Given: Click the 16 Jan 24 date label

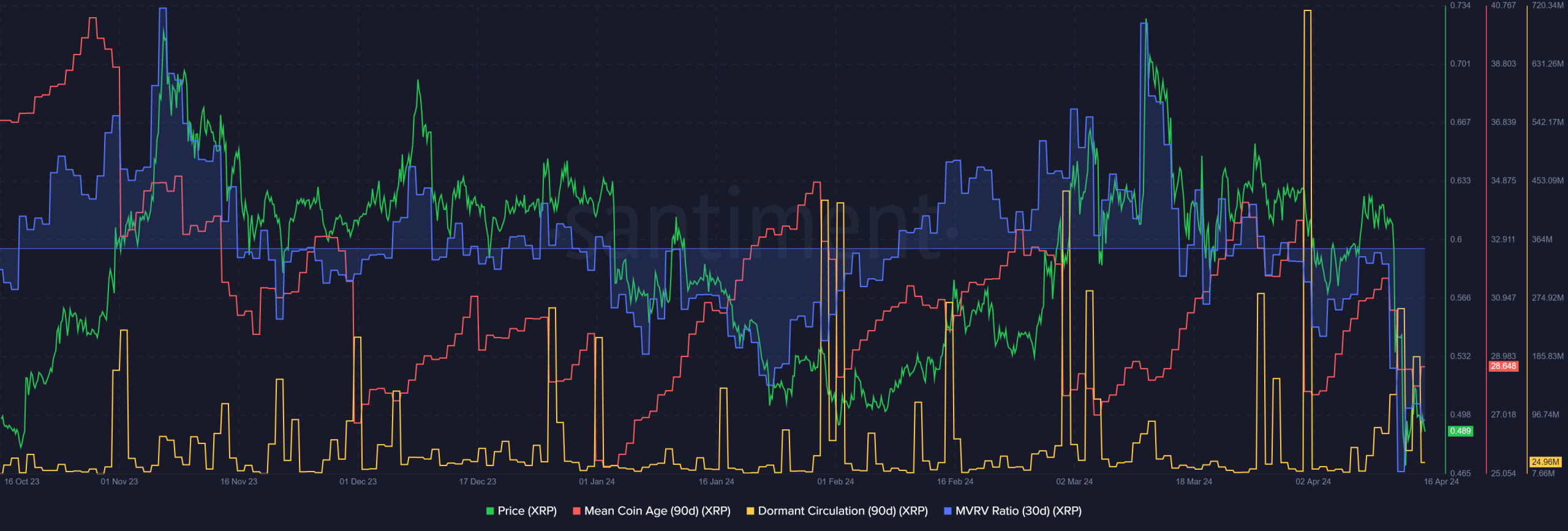Looking at the screenshot, I should click(x=717, y=481).
